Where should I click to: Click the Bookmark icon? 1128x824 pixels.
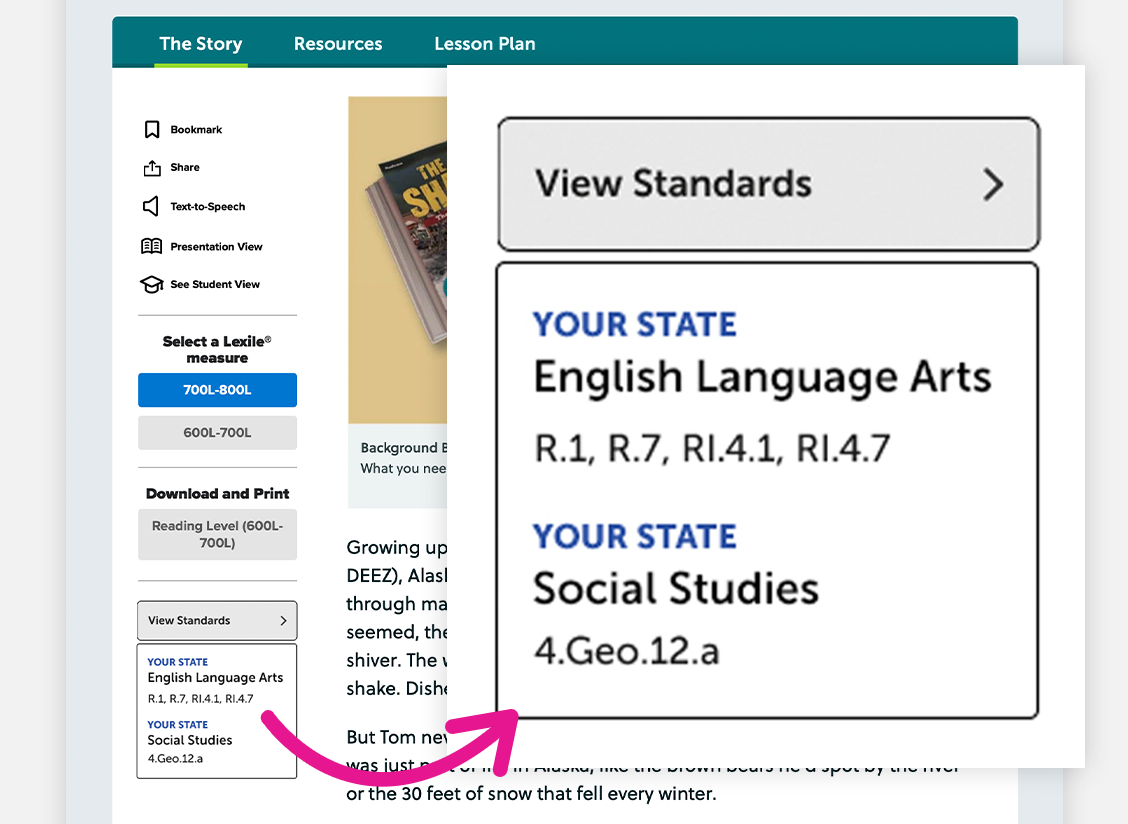(x=152, y=130)
